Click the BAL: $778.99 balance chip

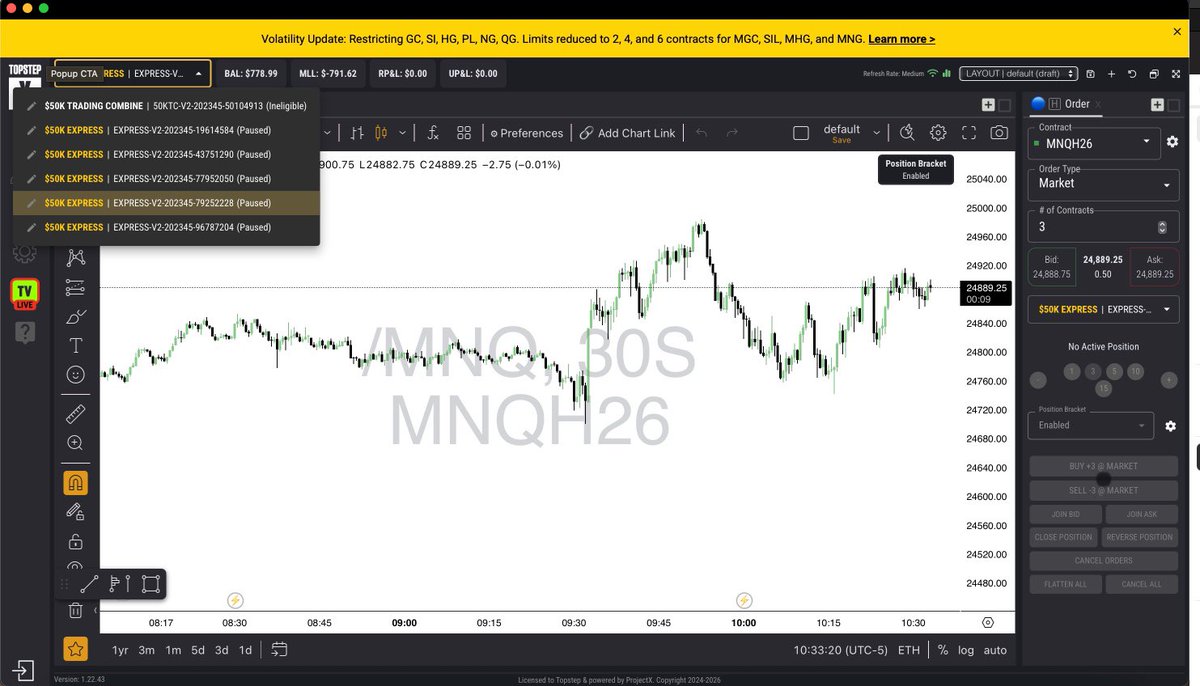click(x=252, y=74)
